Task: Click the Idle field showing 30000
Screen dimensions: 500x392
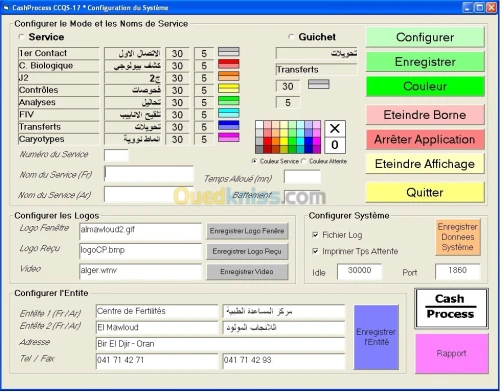Action: [360, 271]
